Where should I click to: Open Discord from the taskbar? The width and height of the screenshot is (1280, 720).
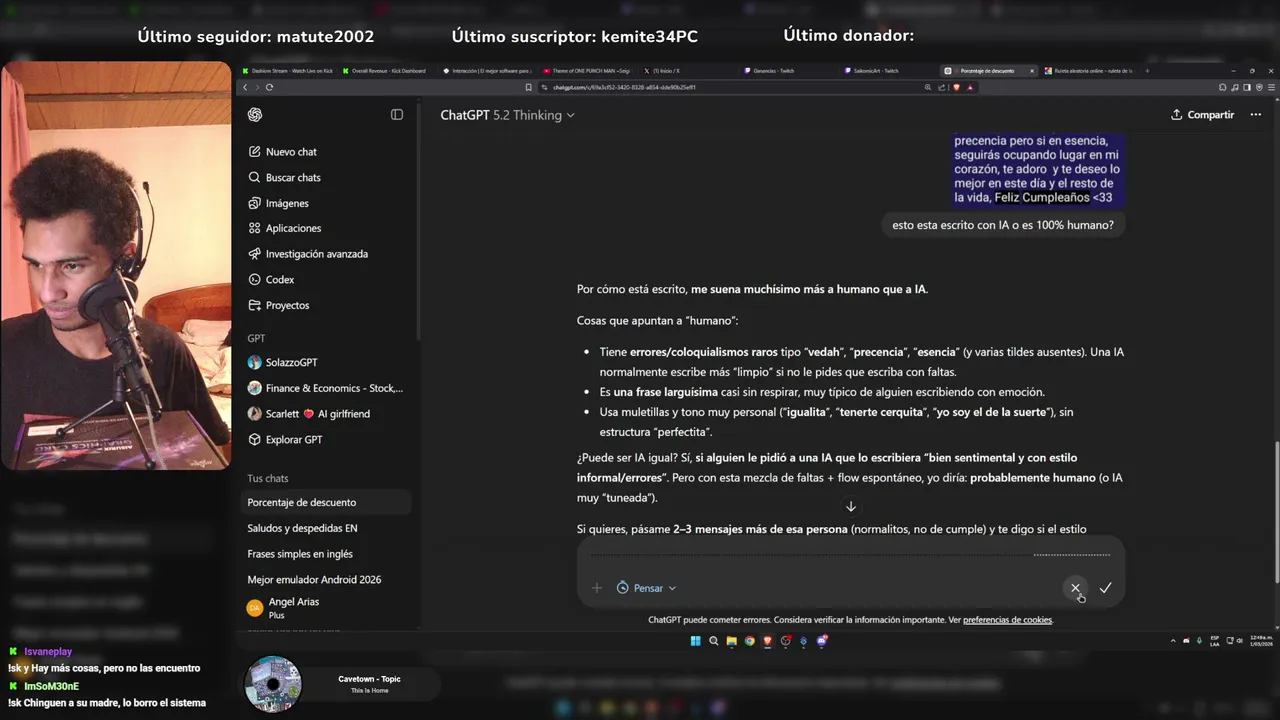point(822,641)
